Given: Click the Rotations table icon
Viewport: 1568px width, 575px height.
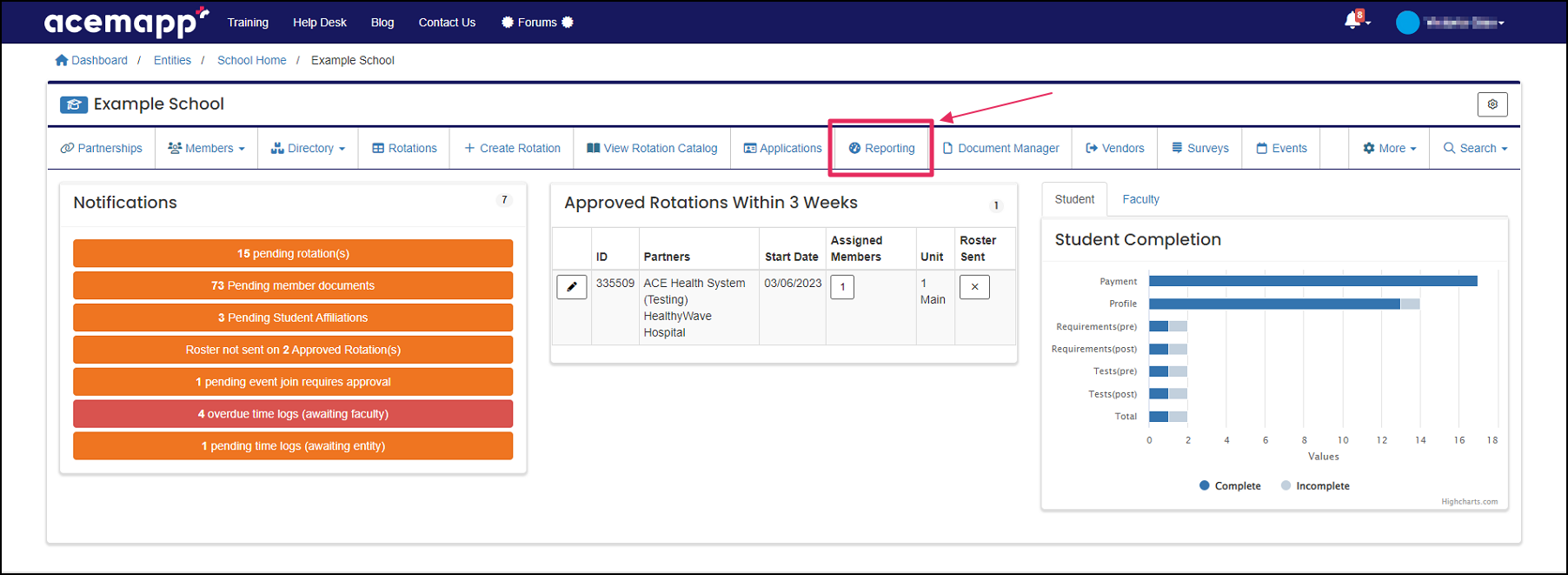Looking at the screenshot, I should point(378,148).
